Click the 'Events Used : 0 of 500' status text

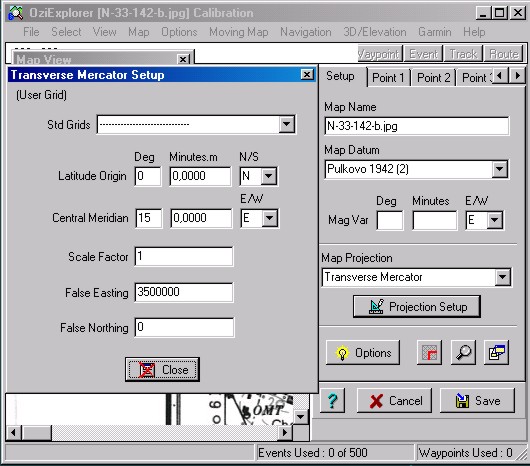click(313, 452)
